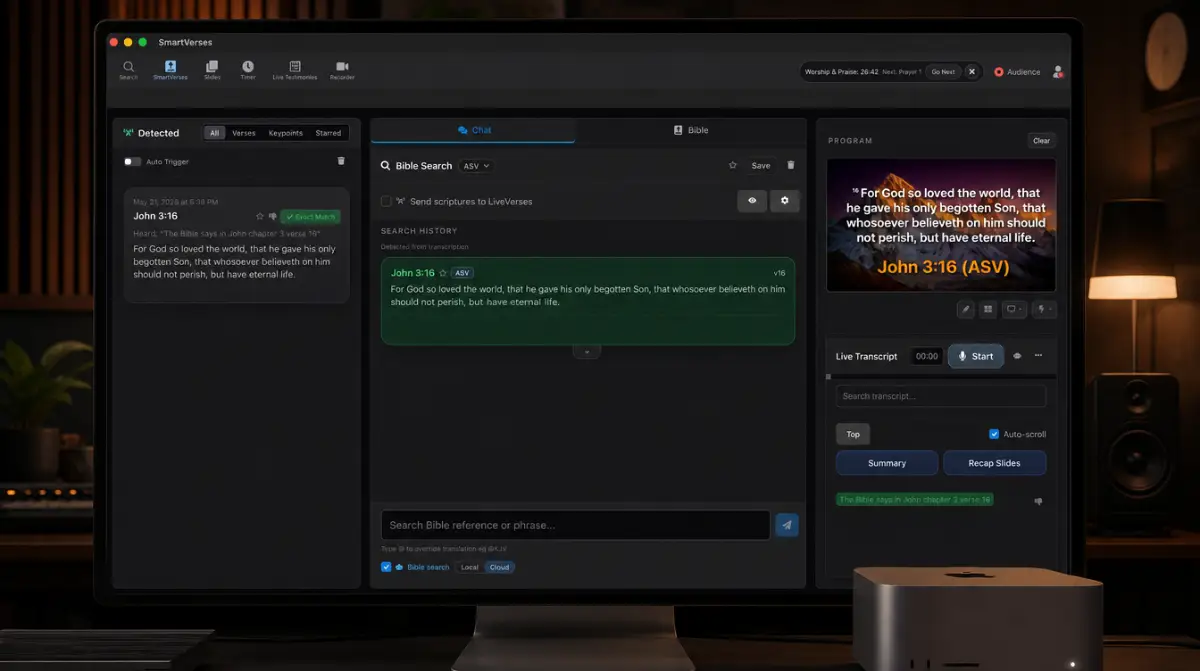Viewport: 1200px width, 671px height.
Task: Toggle the Auto Trigger switch
Action: click(132, 161)
